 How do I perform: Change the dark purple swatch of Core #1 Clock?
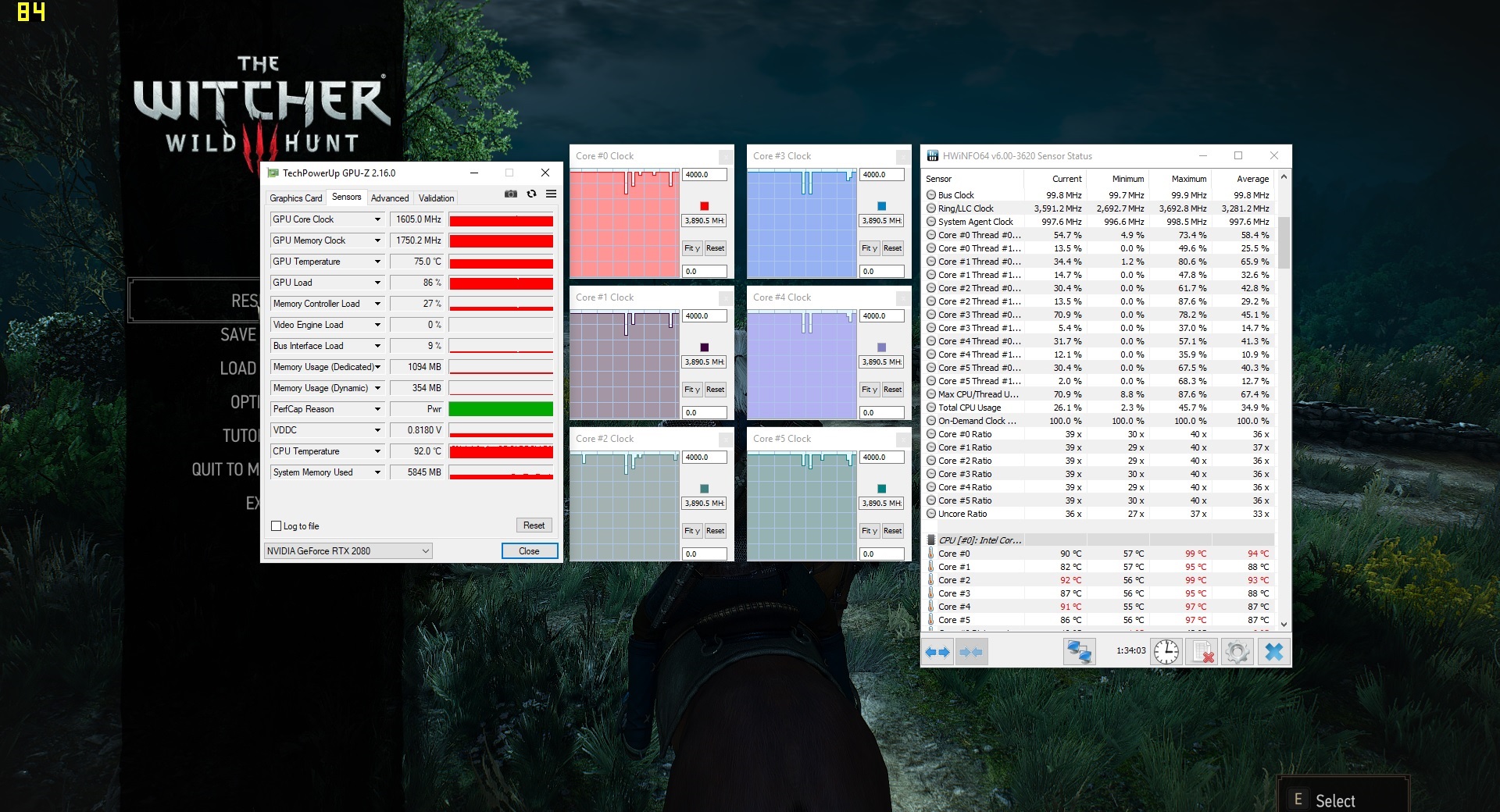pos(704,347)
